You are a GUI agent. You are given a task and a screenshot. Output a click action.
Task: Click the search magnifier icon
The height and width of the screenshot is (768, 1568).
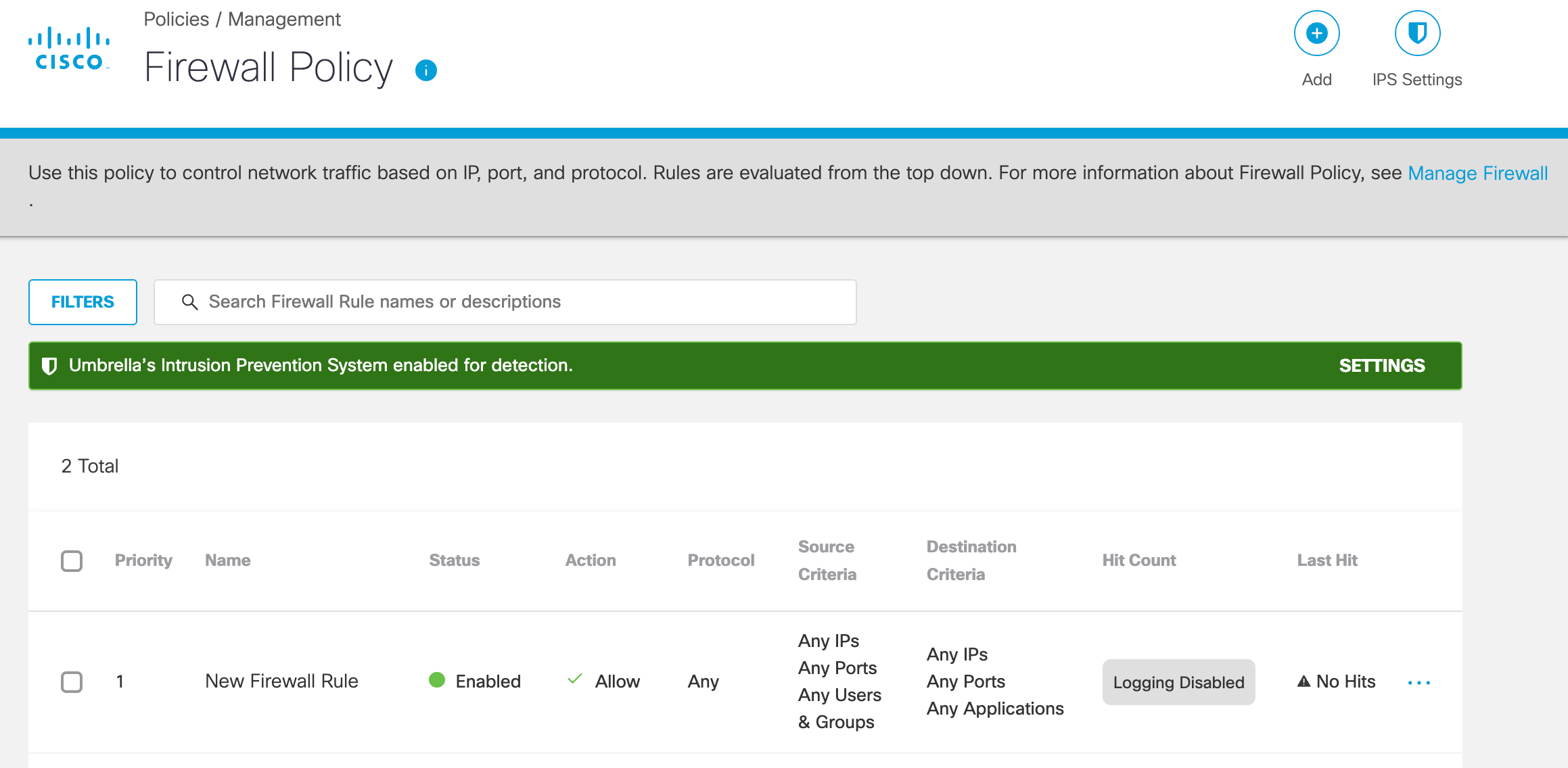[190, 302]
